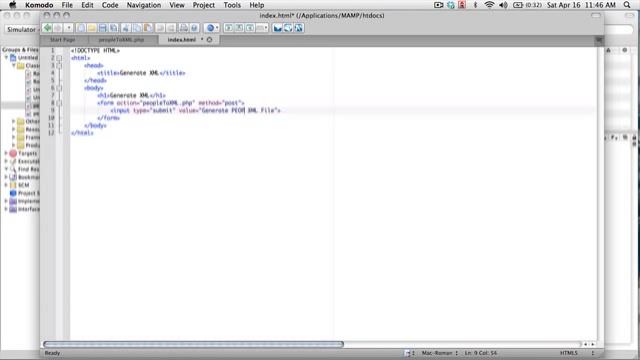This screenshot has height=360, width=640.
Task: Click the Ready status text
Action: pyautogui.click(x=52, y=353)
